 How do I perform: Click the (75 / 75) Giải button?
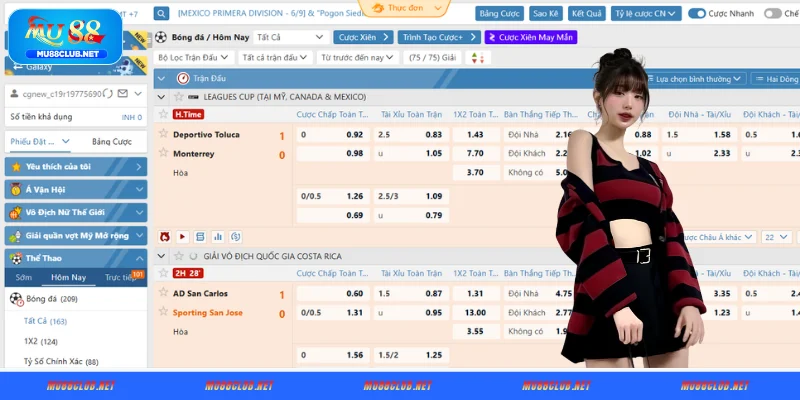point(432,58)
